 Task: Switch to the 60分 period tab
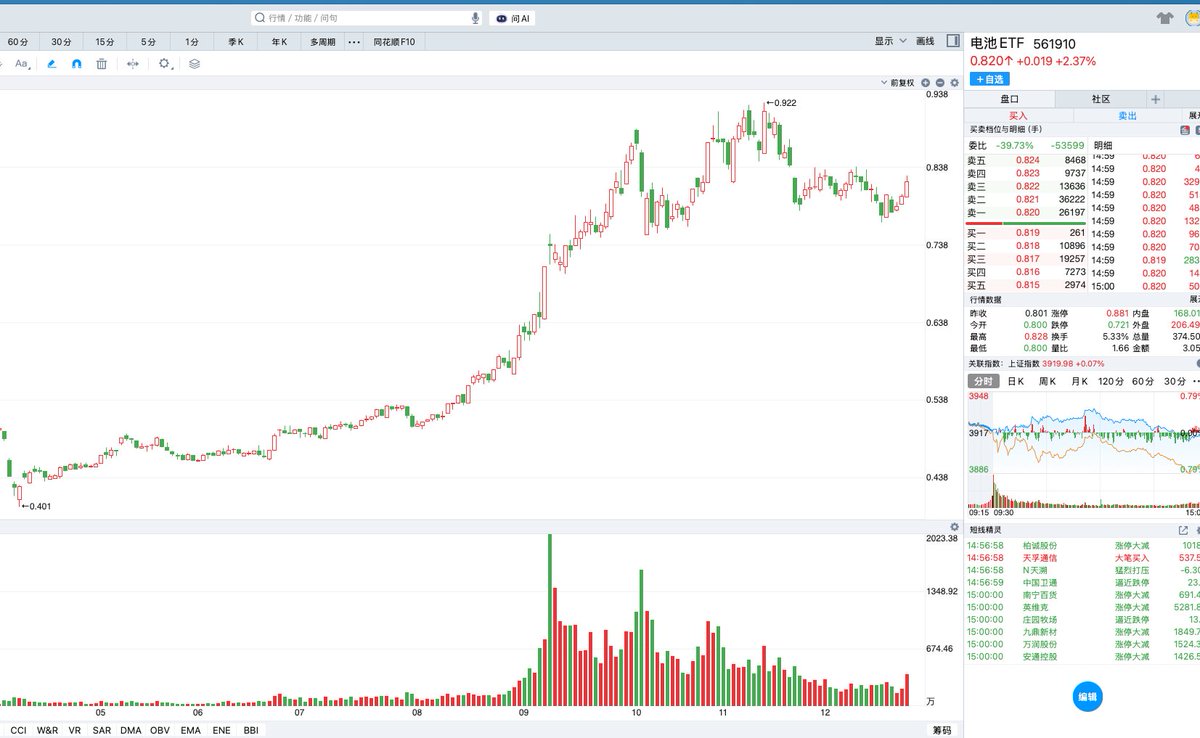(x=18, y=41)
